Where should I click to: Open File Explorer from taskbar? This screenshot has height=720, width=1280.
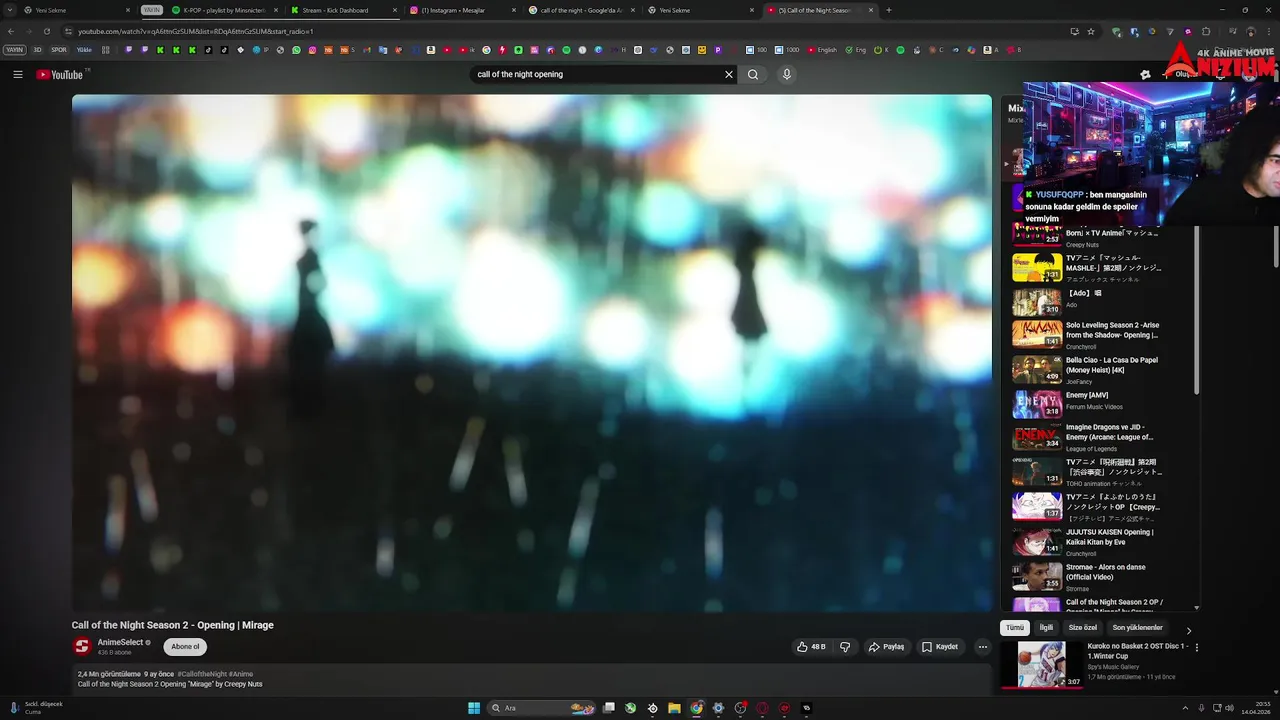tap(674, 708)
